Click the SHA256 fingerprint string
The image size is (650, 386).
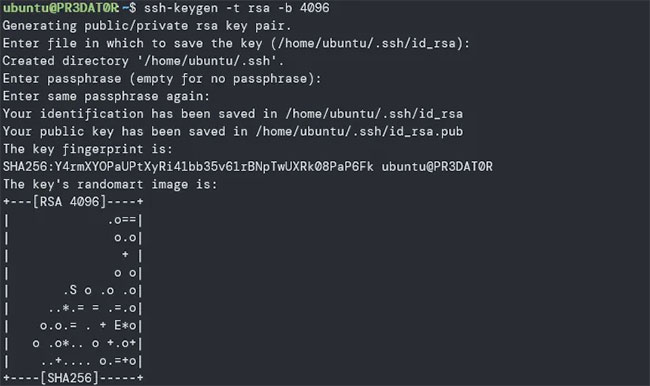coord(188,167)
